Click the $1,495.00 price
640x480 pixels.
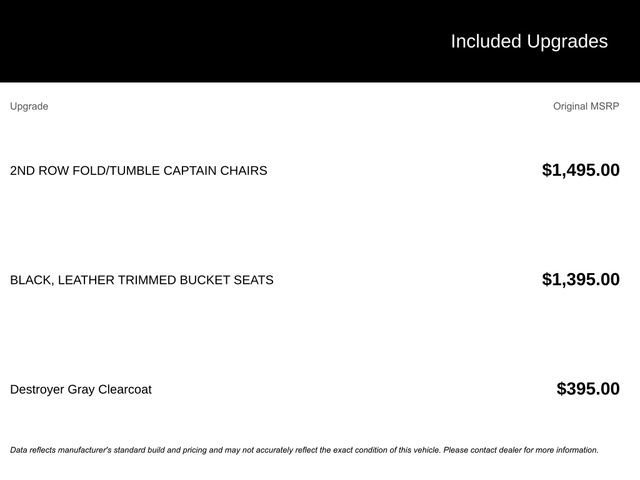coord(580,170)
